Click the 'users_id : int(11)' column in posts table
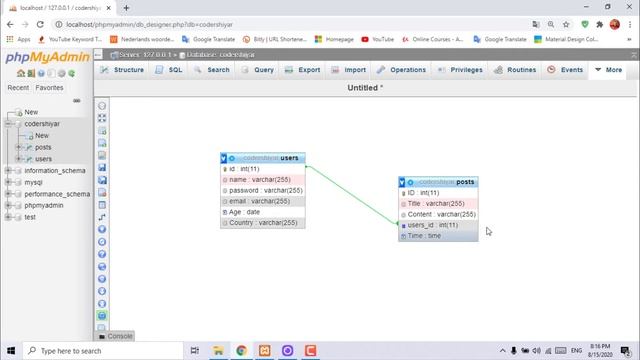640x360 pixels. 438,225
